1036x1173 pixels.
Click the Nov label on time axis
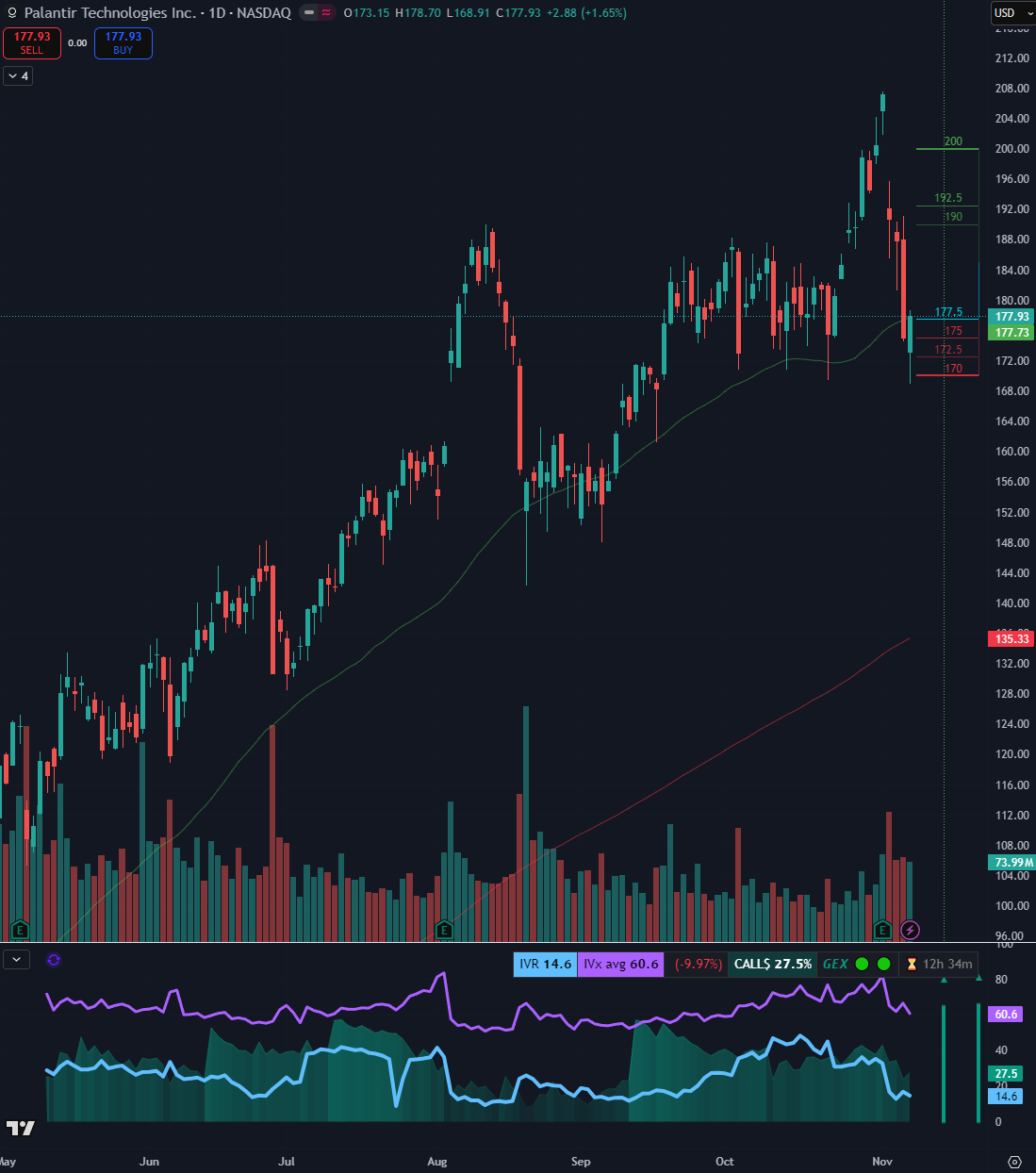tap(882, 1162)
